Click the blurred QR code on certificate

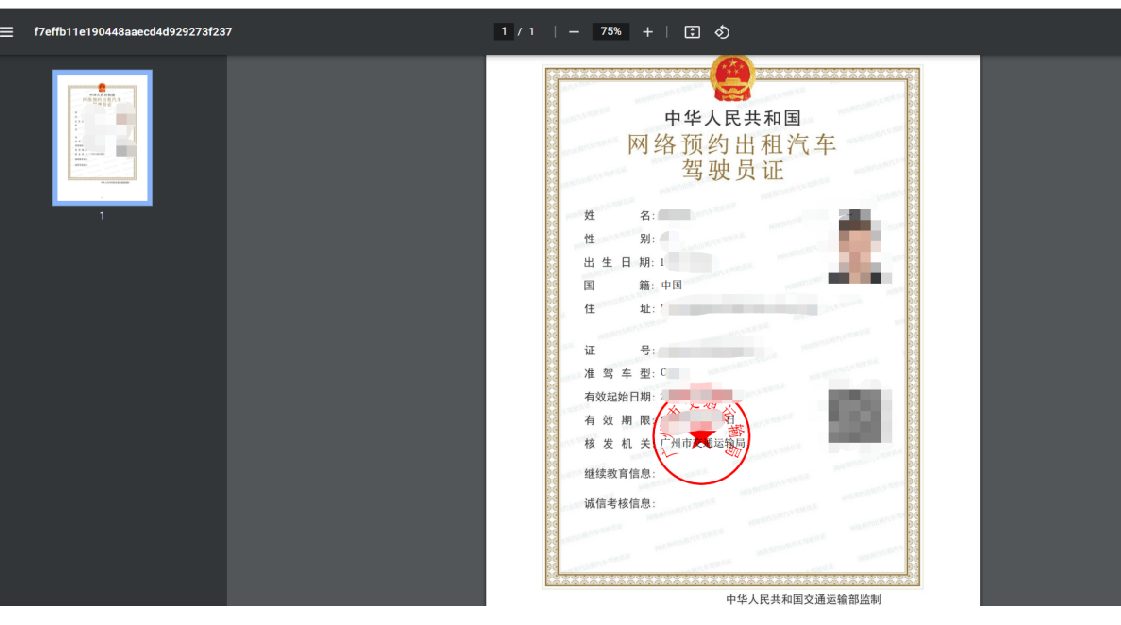(x=860, y=411)
